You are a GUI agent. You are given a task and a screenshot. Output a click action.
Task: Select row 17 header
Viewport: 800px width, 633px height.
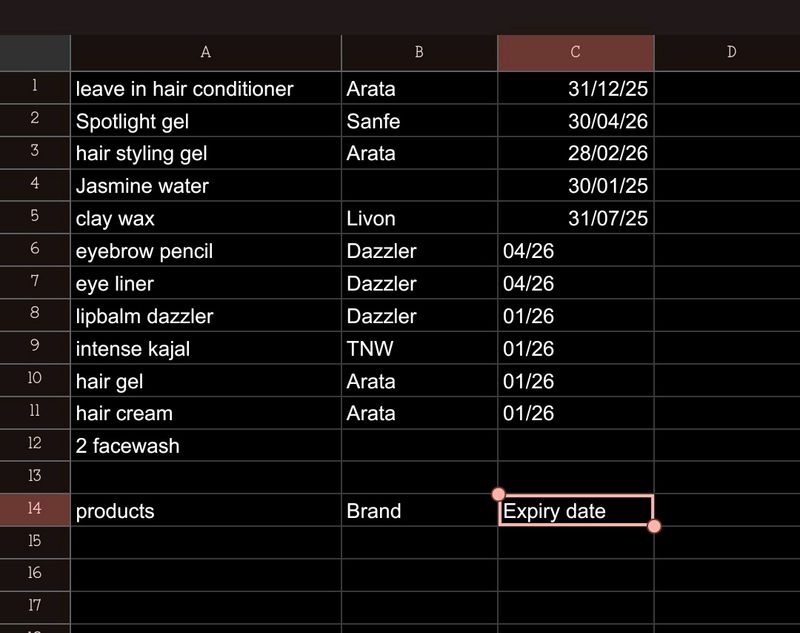tap(35, 607)
